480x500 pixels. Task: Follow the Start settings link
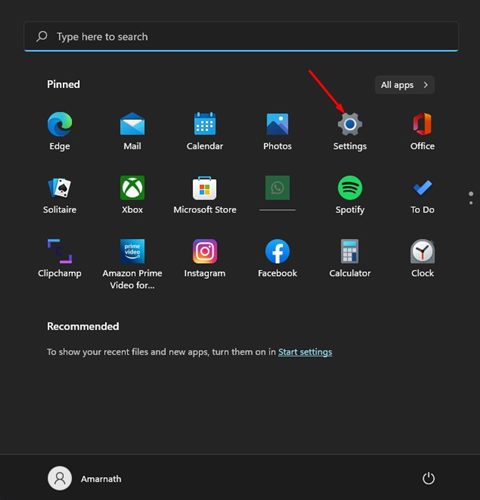[x=305, y=352]
